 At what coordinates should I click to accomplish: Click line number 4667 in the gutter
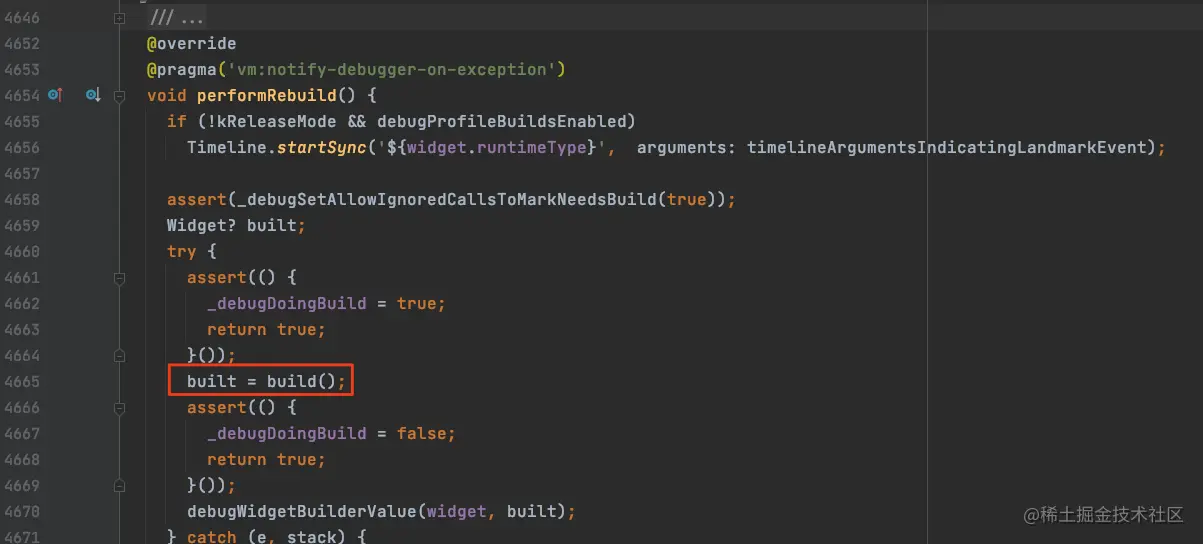[22, 434]
